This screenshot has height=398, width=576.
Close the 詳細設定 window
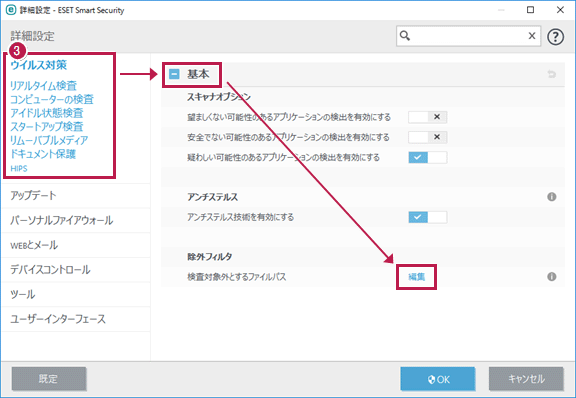(x=560, y=10)
